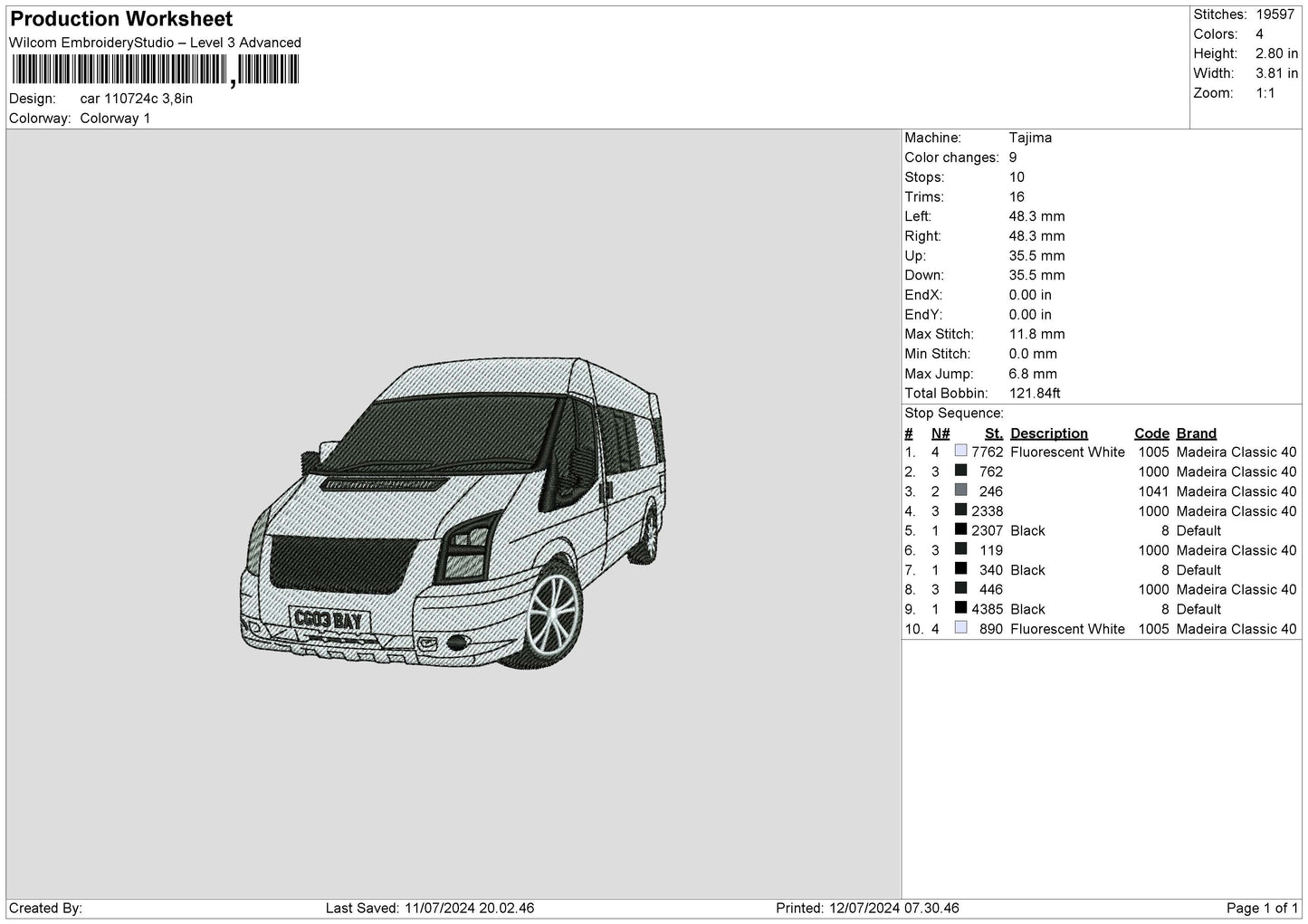Select the design name 'car 110724c 3,8in'
The height and width of the screenshot is (924, 1308).
(x=136, y=99)
